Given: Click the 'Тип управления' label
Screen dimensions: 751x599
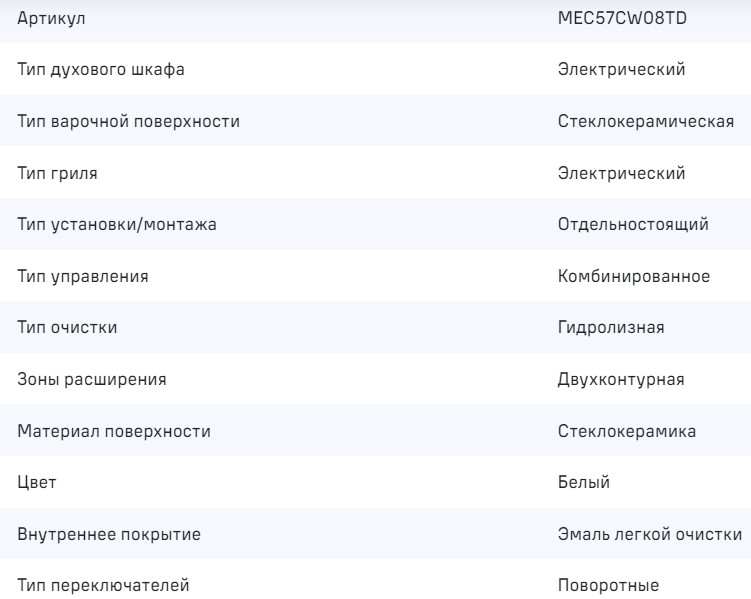Looking at the screenshot, I should pyautogui.click(x=83, y=277).
